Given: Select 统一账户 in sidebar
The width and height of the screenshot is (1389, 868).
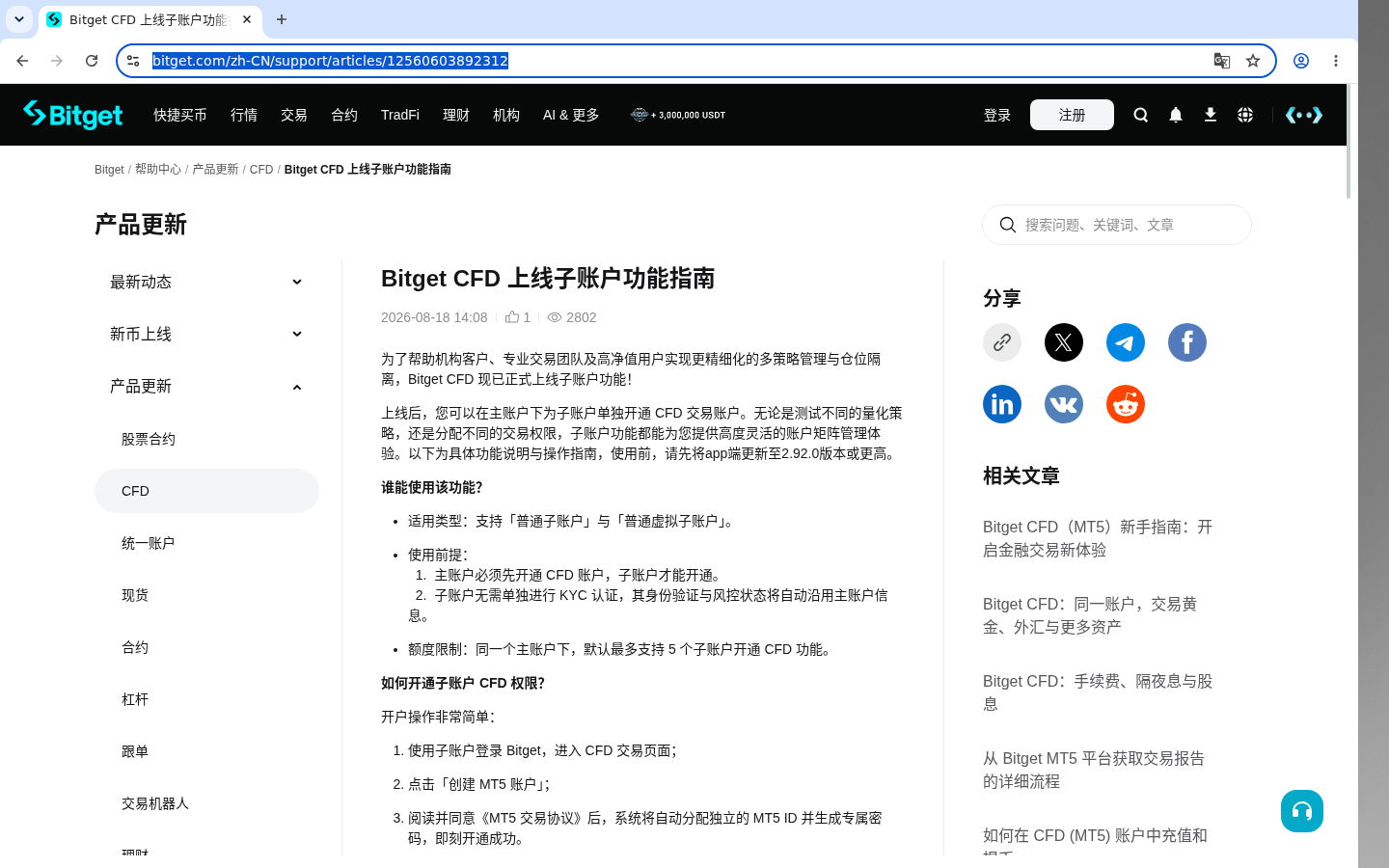Looking at the screenshot, I should [x=206, y=543].
